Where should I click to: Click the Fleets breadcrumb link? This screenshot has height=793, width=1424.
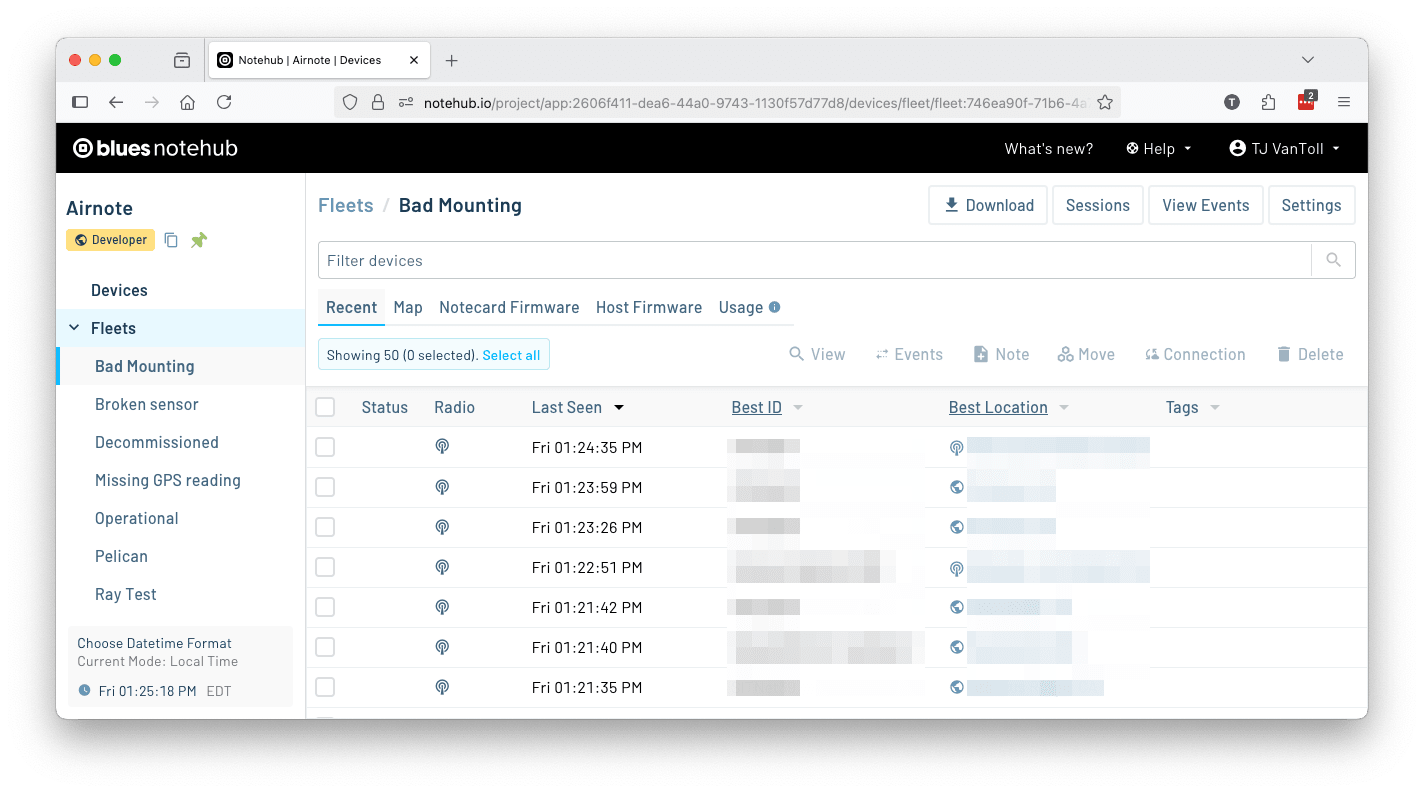coord(346,205)
